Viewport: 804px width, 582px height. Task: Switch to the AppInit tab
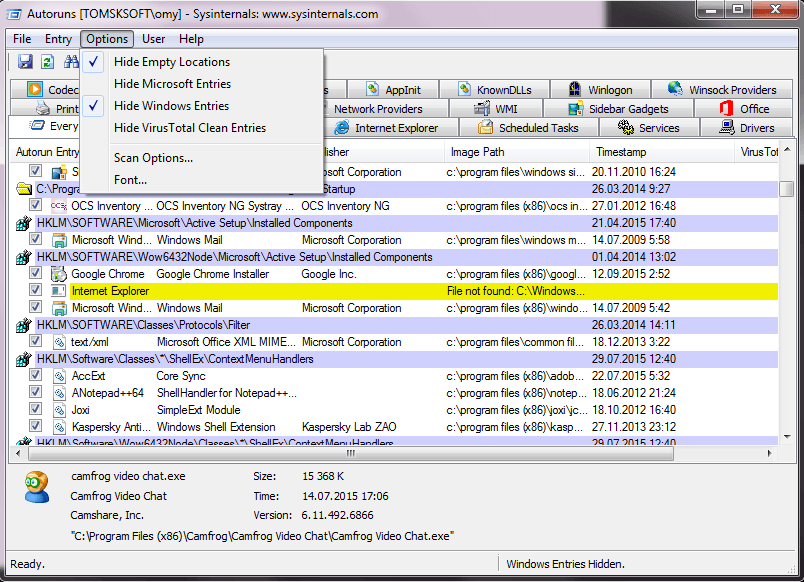(393, 90)
